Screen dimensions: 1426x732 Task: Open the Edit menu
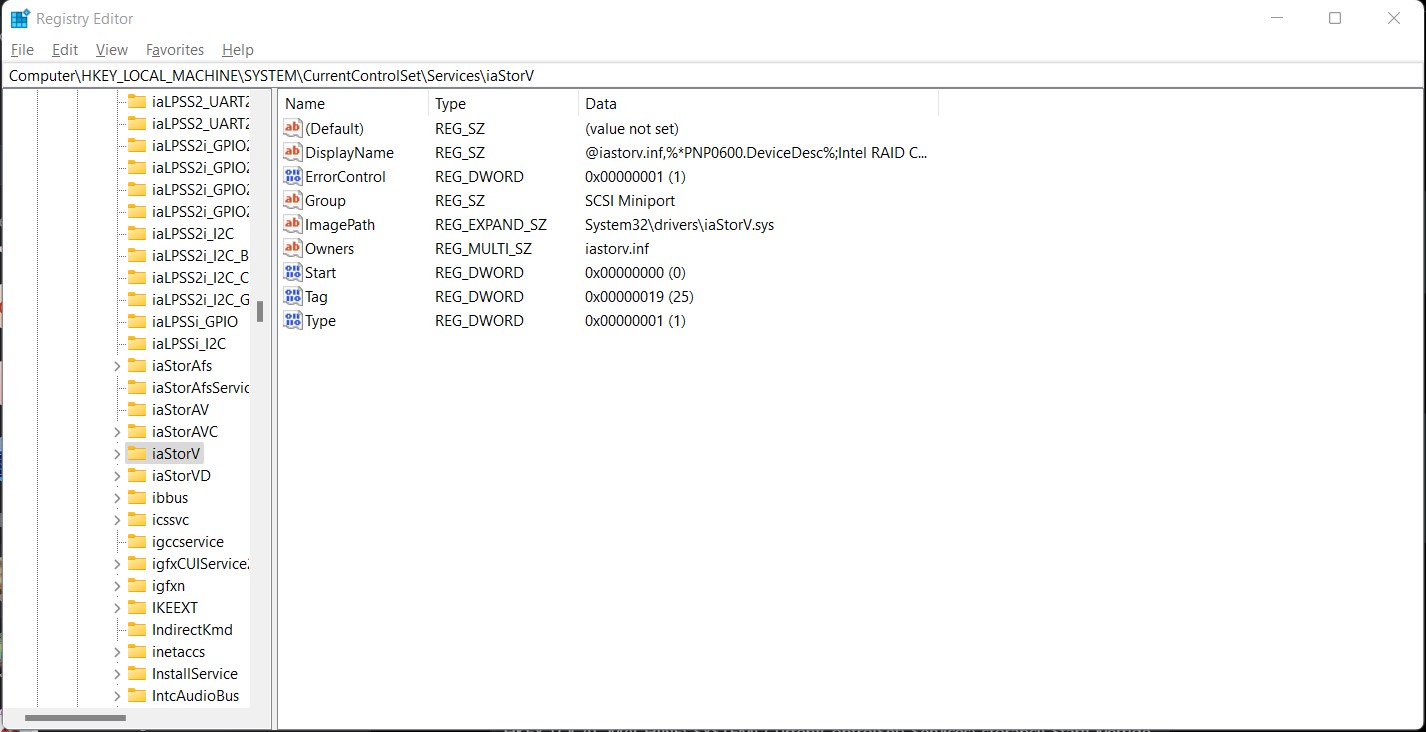[x=65, y=50]
